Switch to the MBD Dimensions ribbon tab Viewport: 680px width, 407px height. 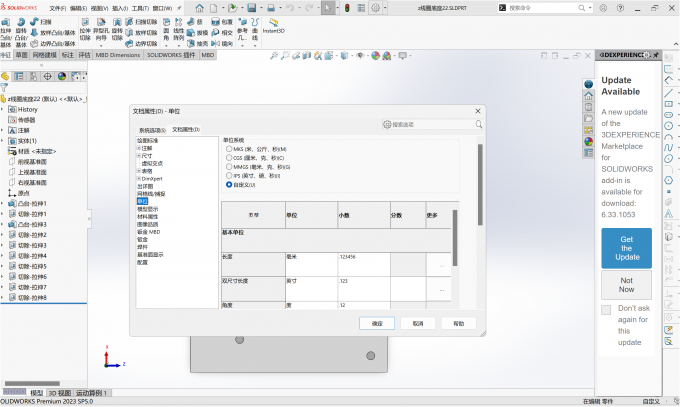118,55
